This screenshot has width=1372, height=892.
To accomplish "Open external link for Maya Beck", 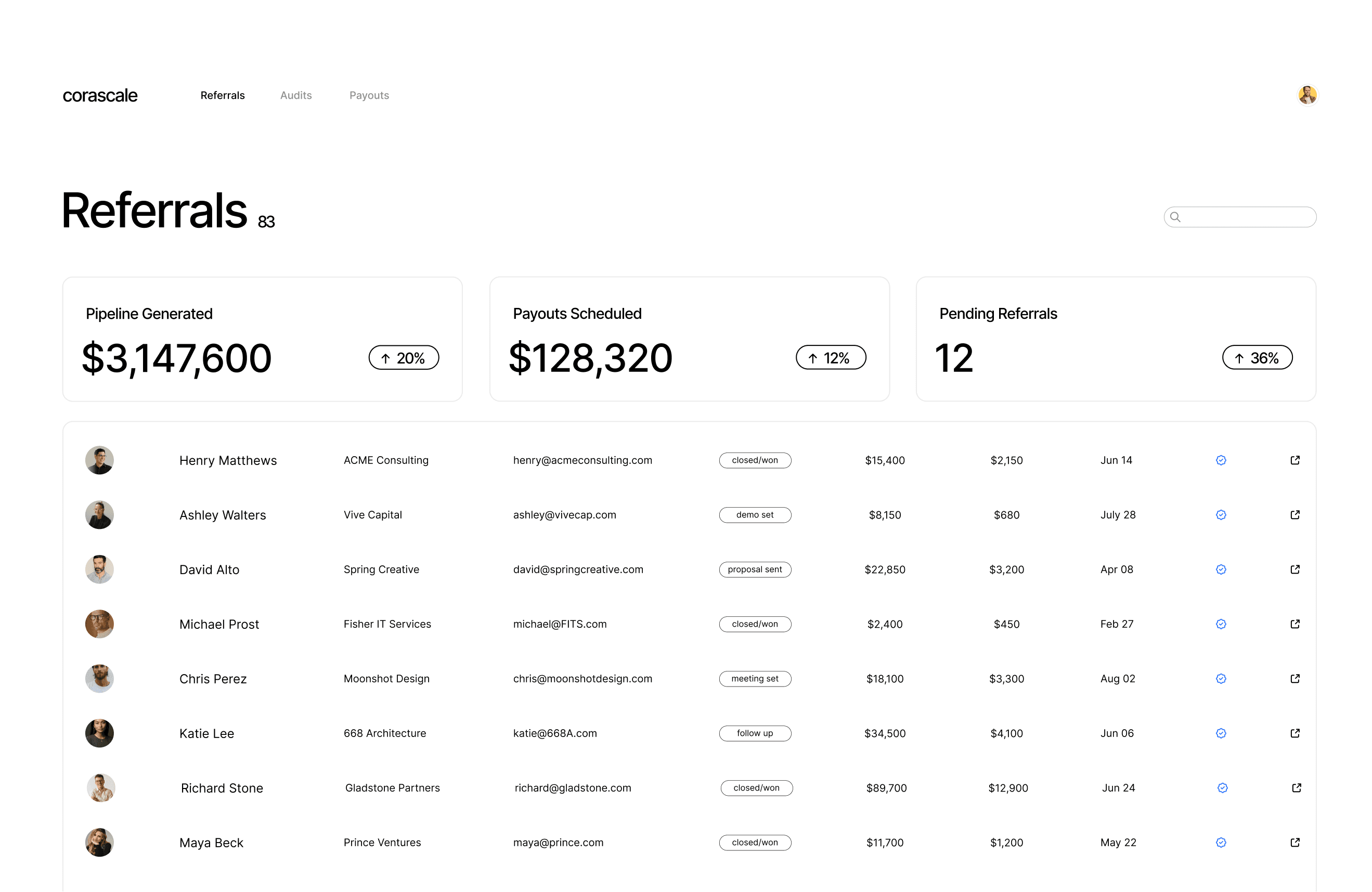I will (1295, 843).
